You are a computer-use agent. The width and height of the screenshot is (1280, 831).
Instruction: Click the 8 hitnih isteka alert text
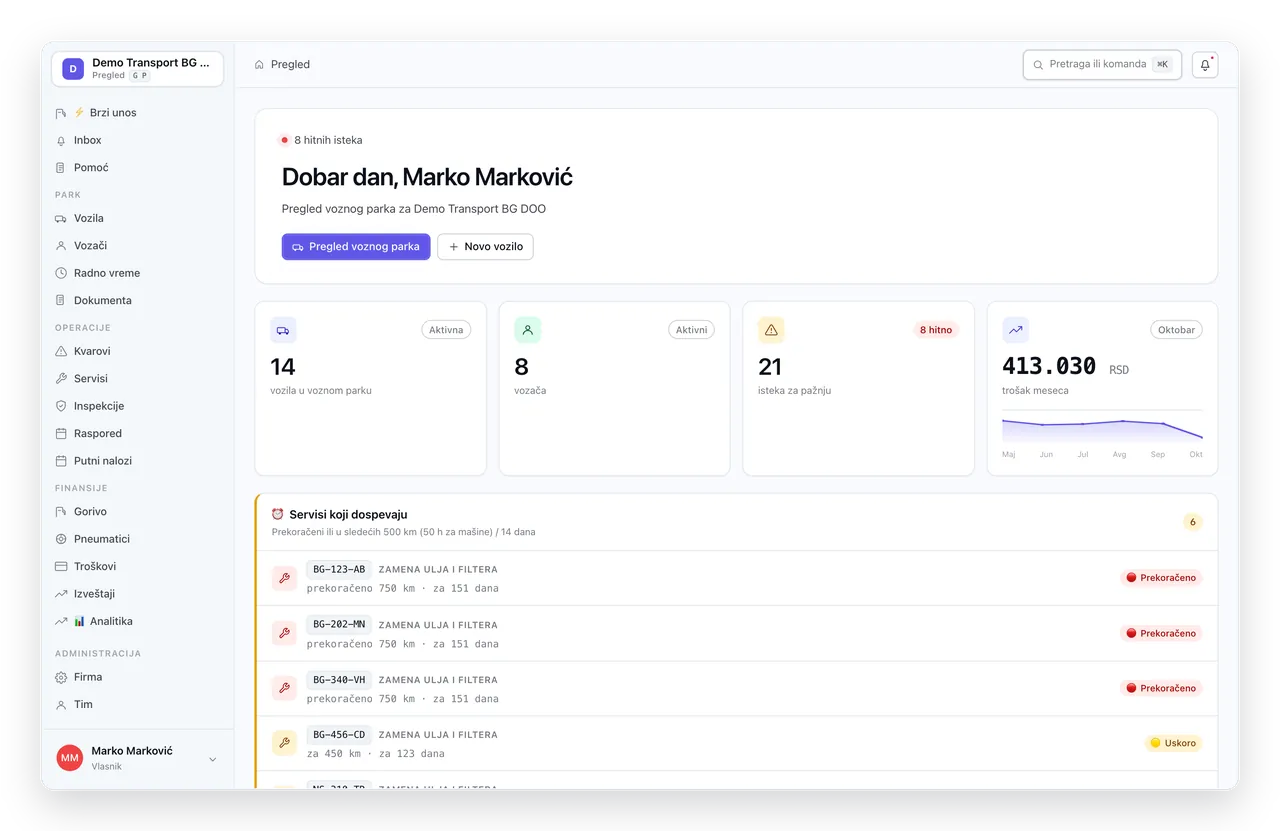(328, 140)
